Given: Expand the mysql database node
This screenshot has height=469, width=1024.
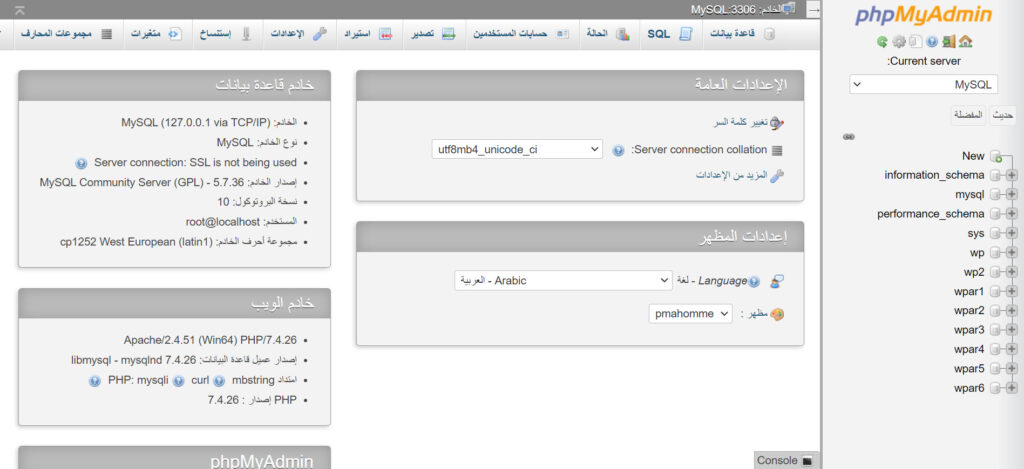Looking at the screenshot, I should pyautogui.click(x=1012, y=195).
